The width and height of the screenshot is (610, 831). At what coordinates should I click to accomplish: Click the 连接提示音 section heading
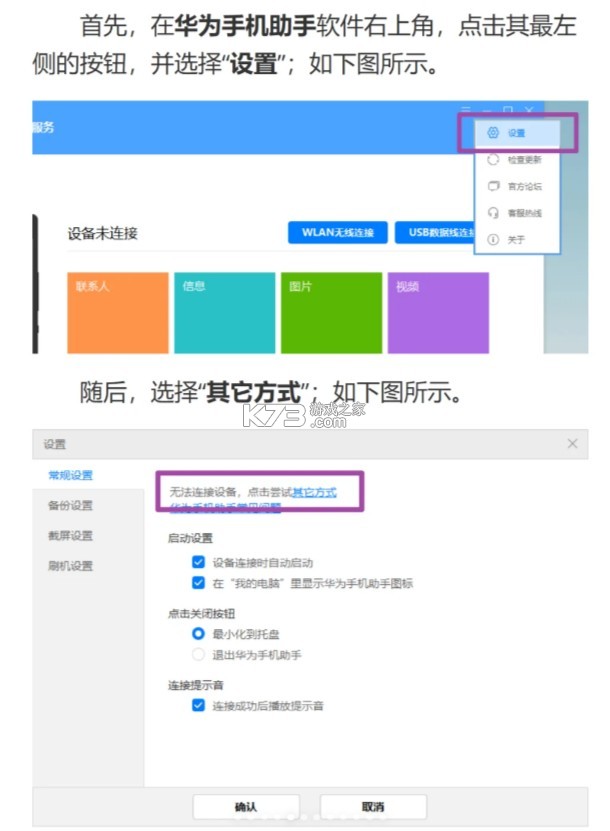point(196,685)
